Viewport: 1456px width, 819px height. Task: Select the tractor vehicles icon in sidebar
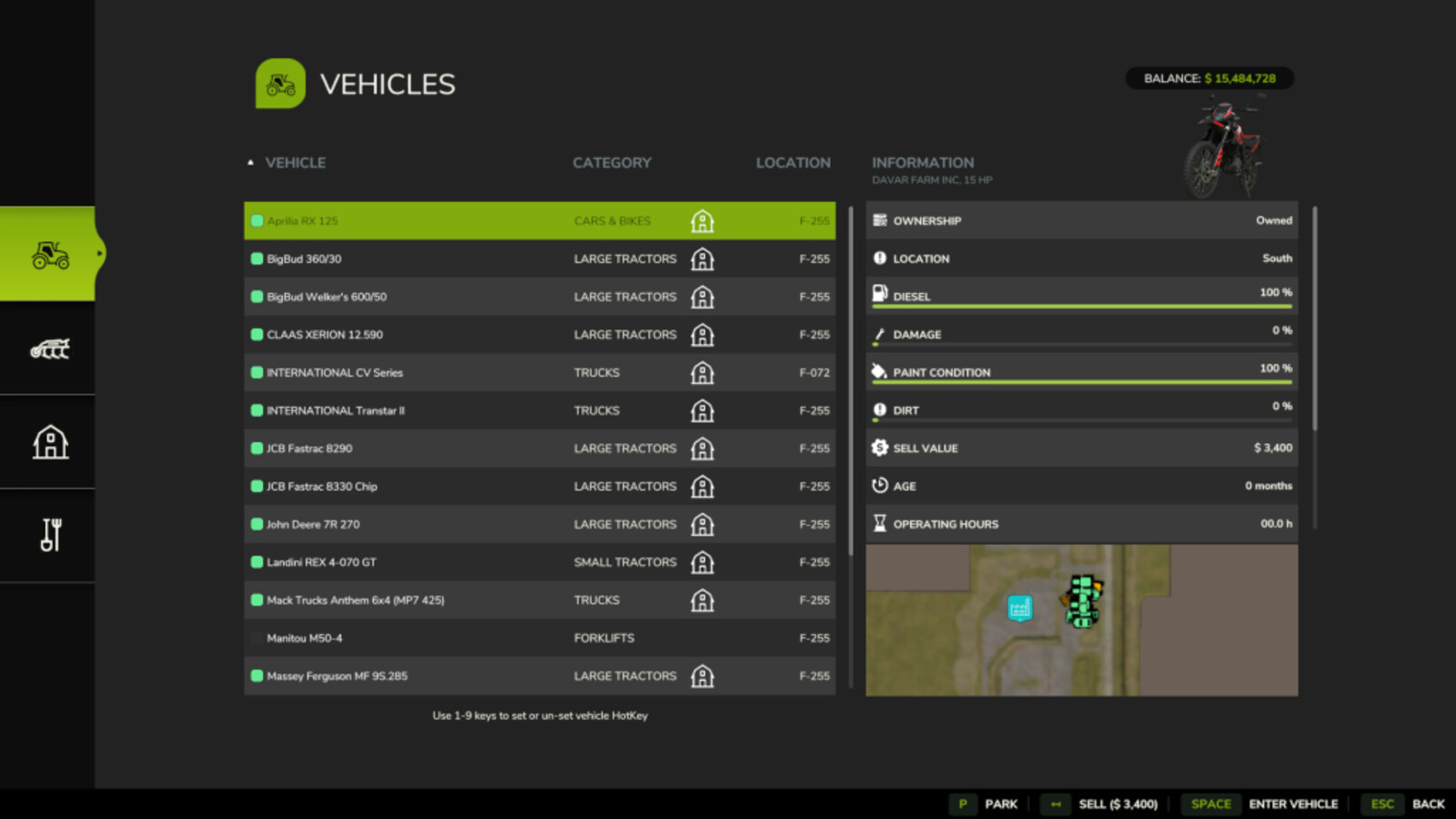(x=53, y=255)
